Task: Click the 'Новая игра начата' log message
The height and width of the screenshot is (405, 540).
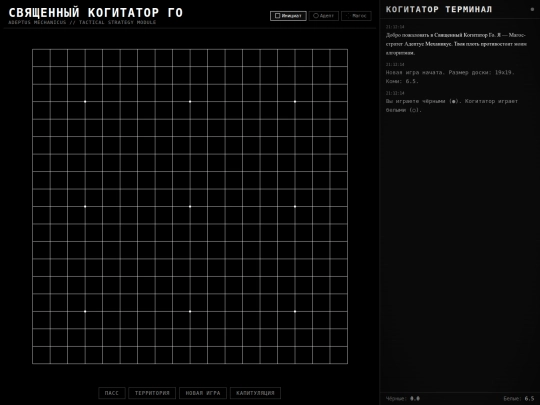Action: click(450, 77)
